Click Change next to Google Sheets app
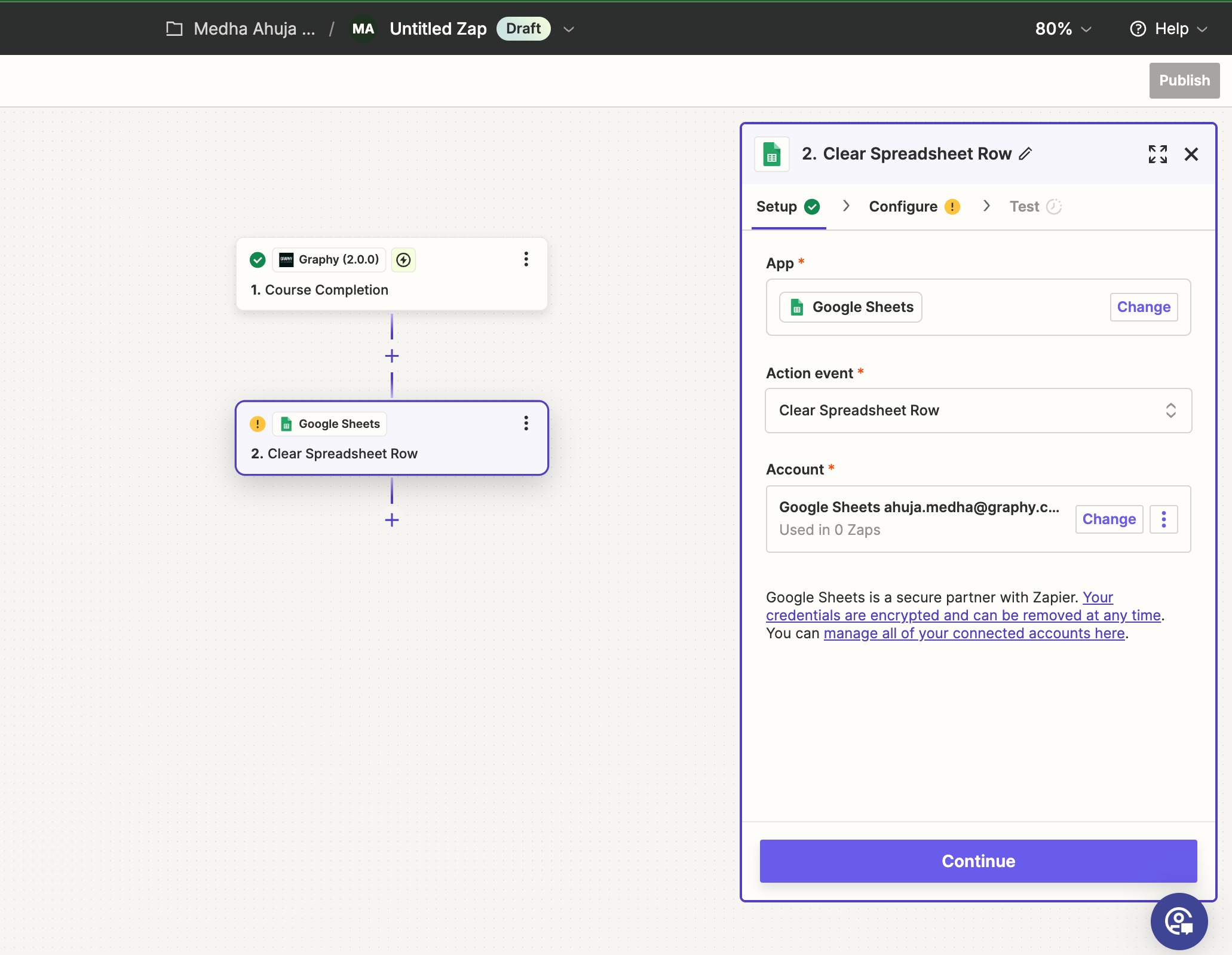Viewport: 1232px width, 955px height. coord(1144,307)
